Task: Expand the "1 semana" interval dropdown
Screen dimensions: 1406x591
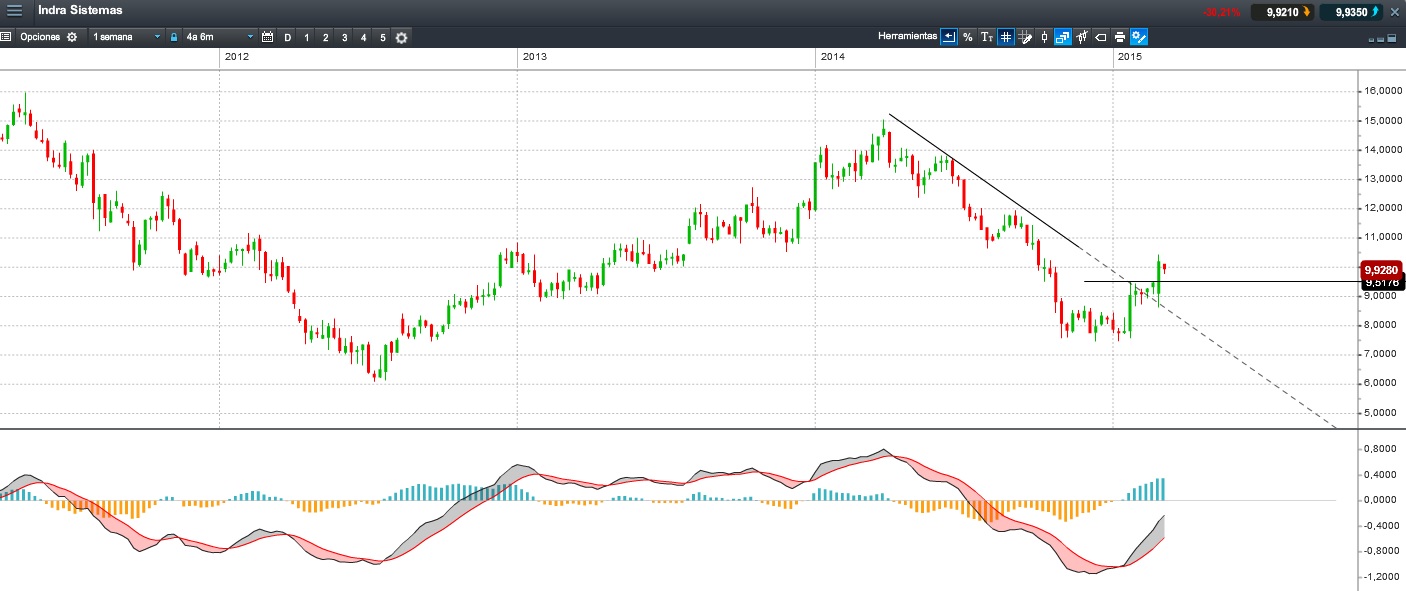Action: (126, 37)
